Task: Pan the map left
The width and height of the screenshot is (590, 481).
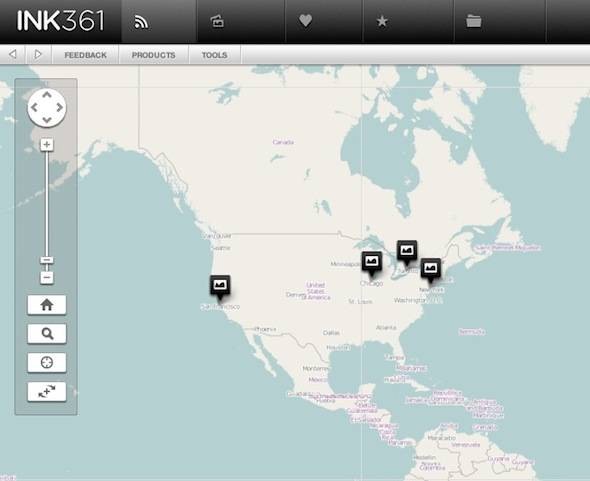Action: tap(34, 108)
